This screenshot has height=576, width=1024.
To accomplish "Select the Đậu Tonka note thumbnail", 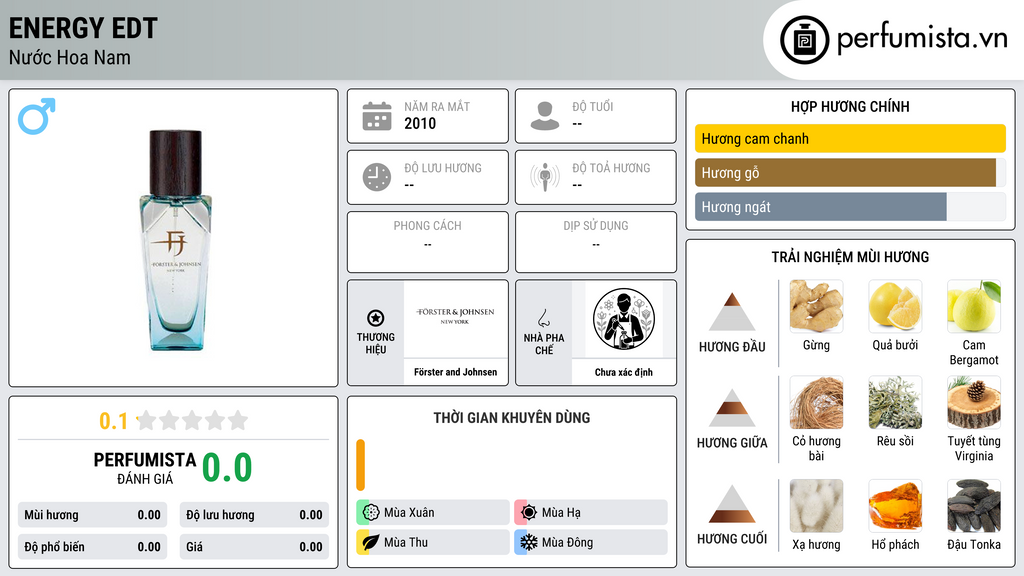I will click(x=973, y=506).
